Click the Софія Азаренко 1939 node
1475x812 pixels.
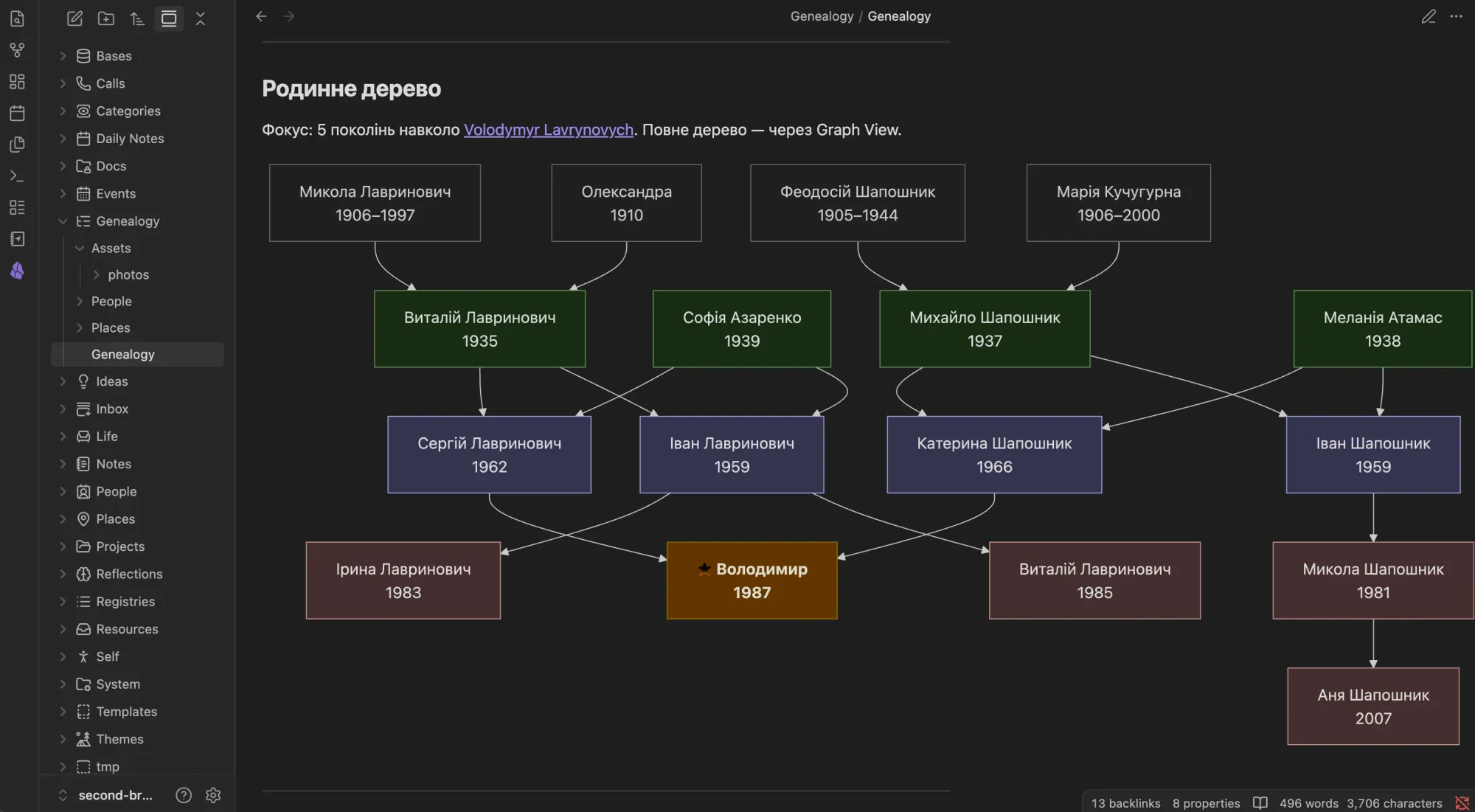[741, 330]
